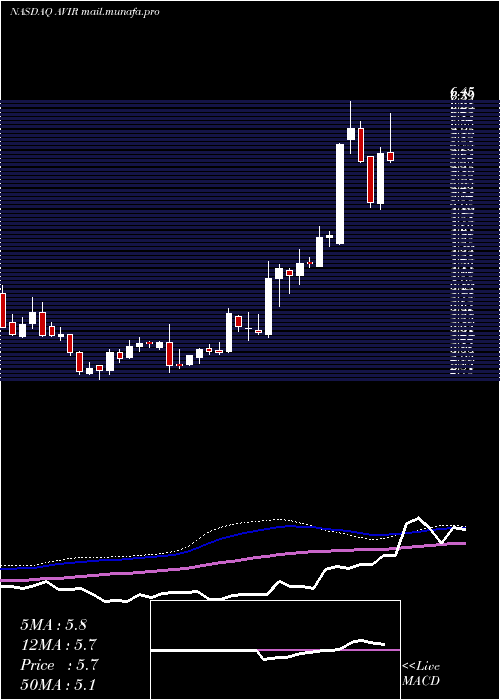The height and width of the screenshot is (700, 500).
Task: Click the 5MA : 5.8 value
Action: point(53,625)
